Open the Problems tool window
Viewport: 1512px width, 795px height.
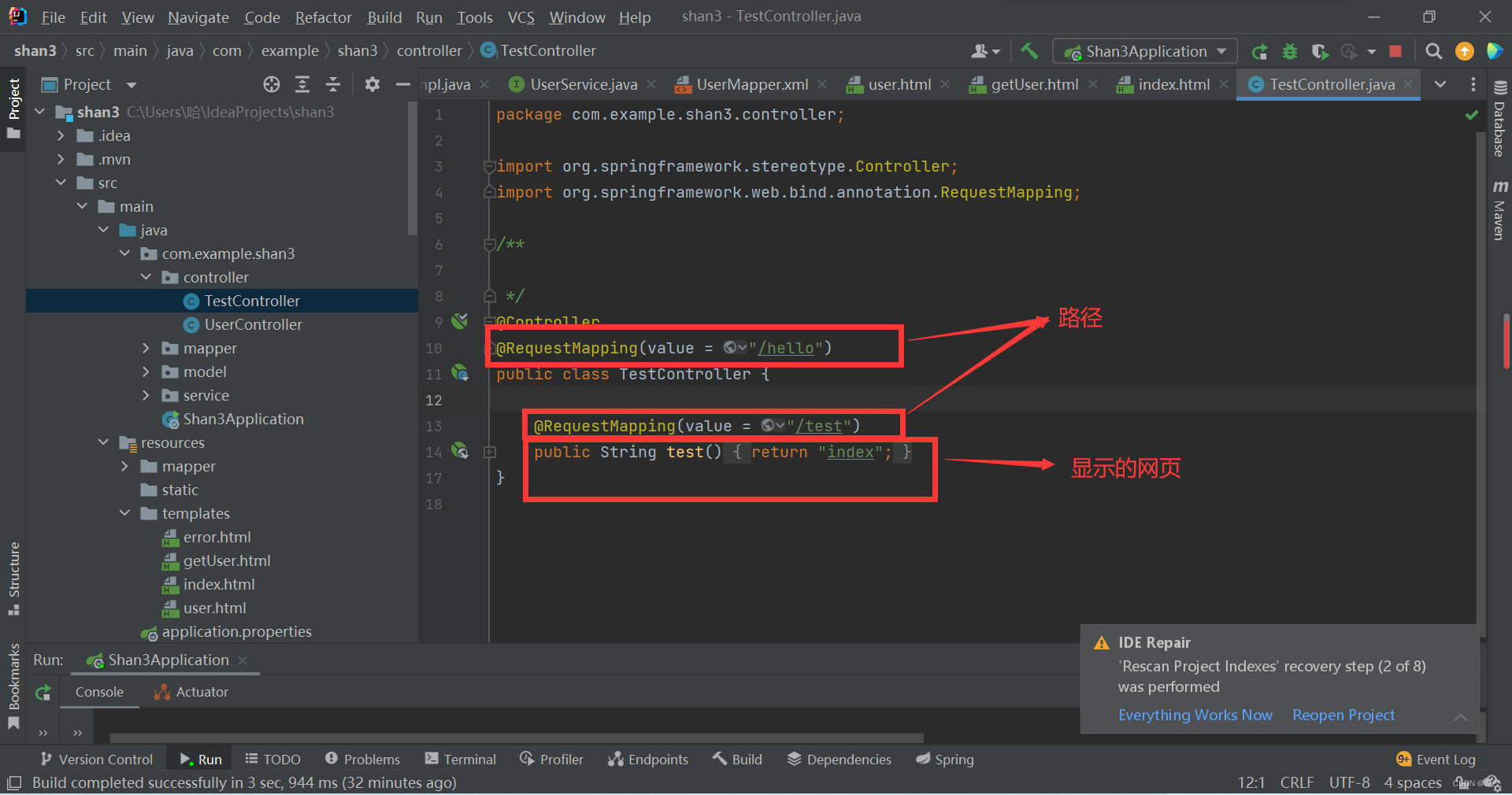363,759
